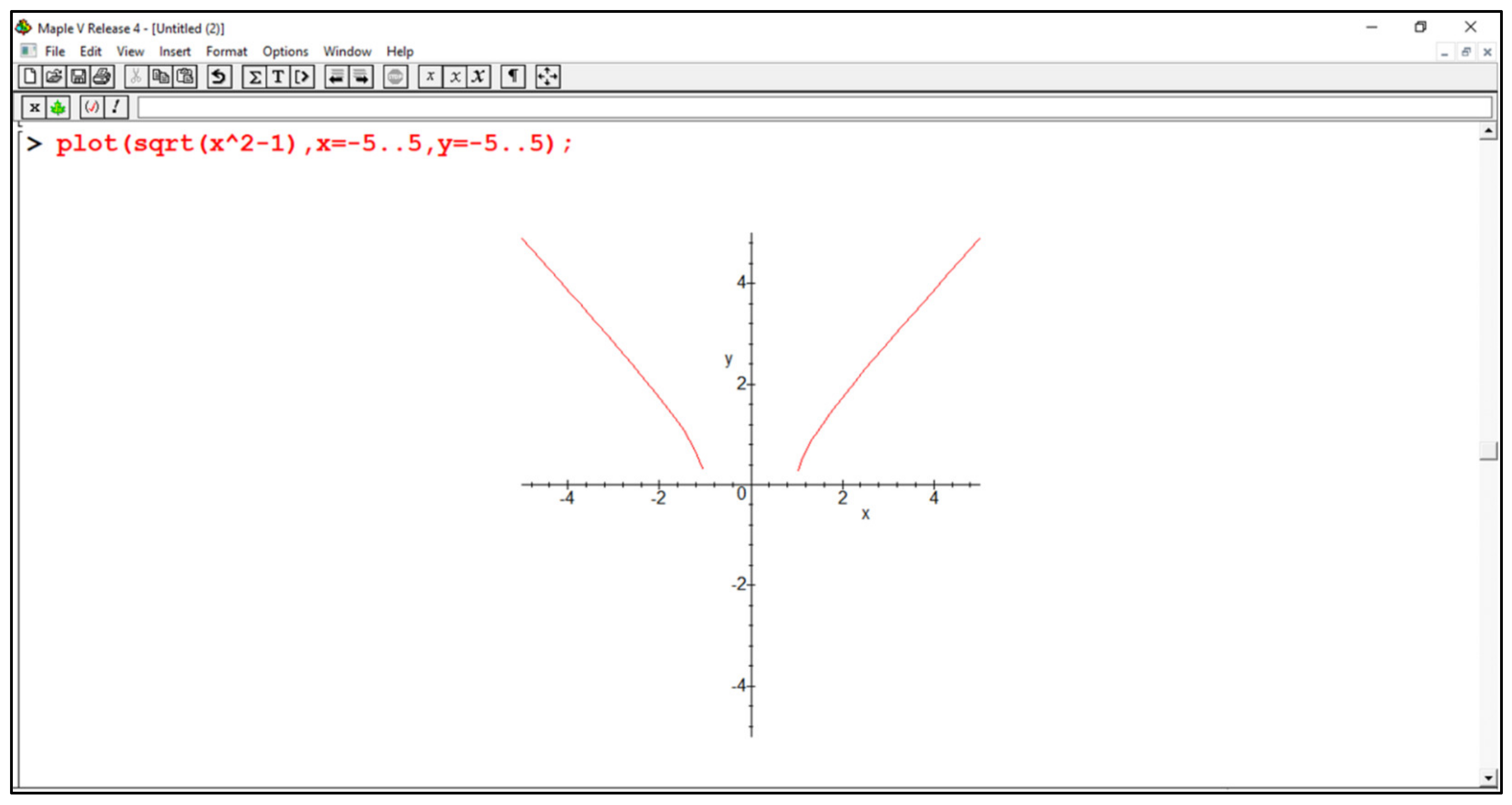Screen dimensions: 1512x805
Task: Toggle Maple leaf input mode button
Action: click(58, 108)
